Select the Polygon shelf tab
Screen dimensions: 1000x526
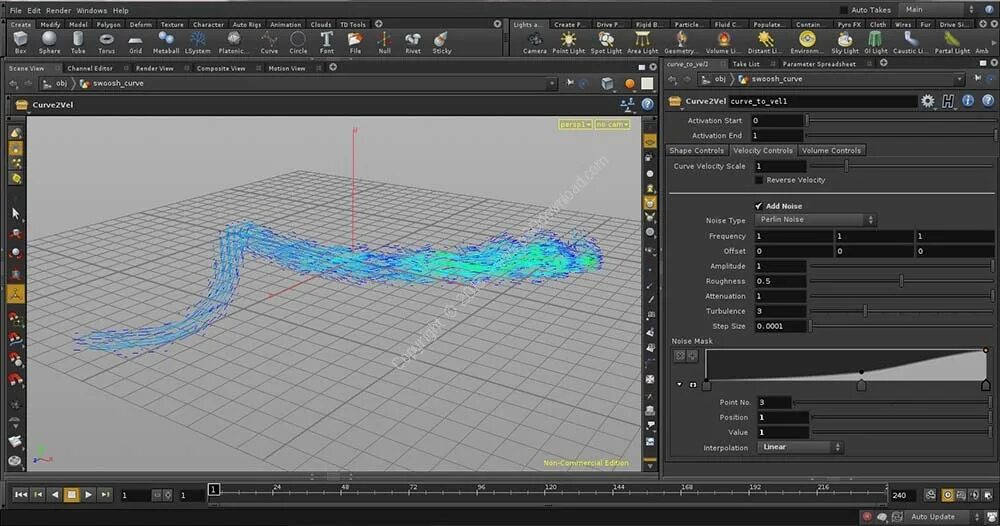tap(108, 24)
